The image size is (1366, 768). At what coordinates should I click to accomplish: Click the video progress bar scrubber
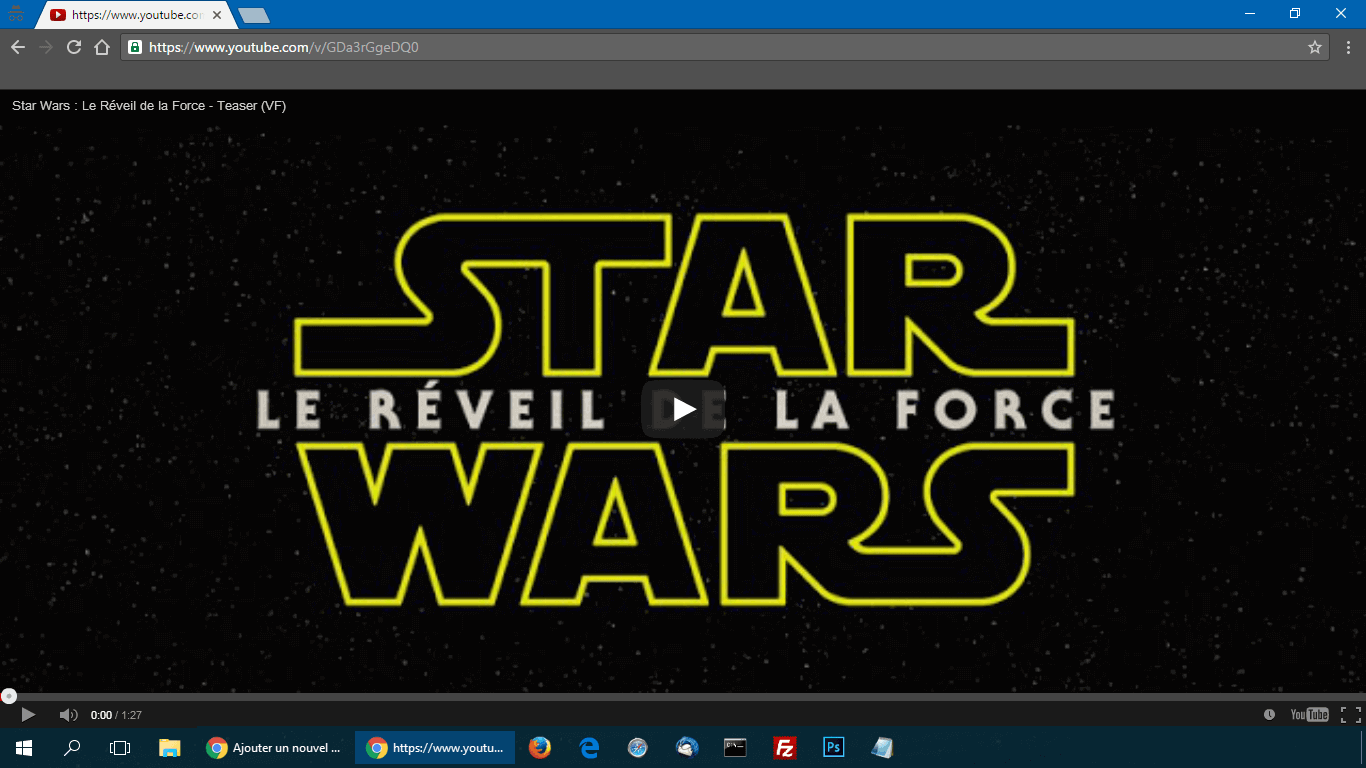pyautogui.click(x=8, y=696)
